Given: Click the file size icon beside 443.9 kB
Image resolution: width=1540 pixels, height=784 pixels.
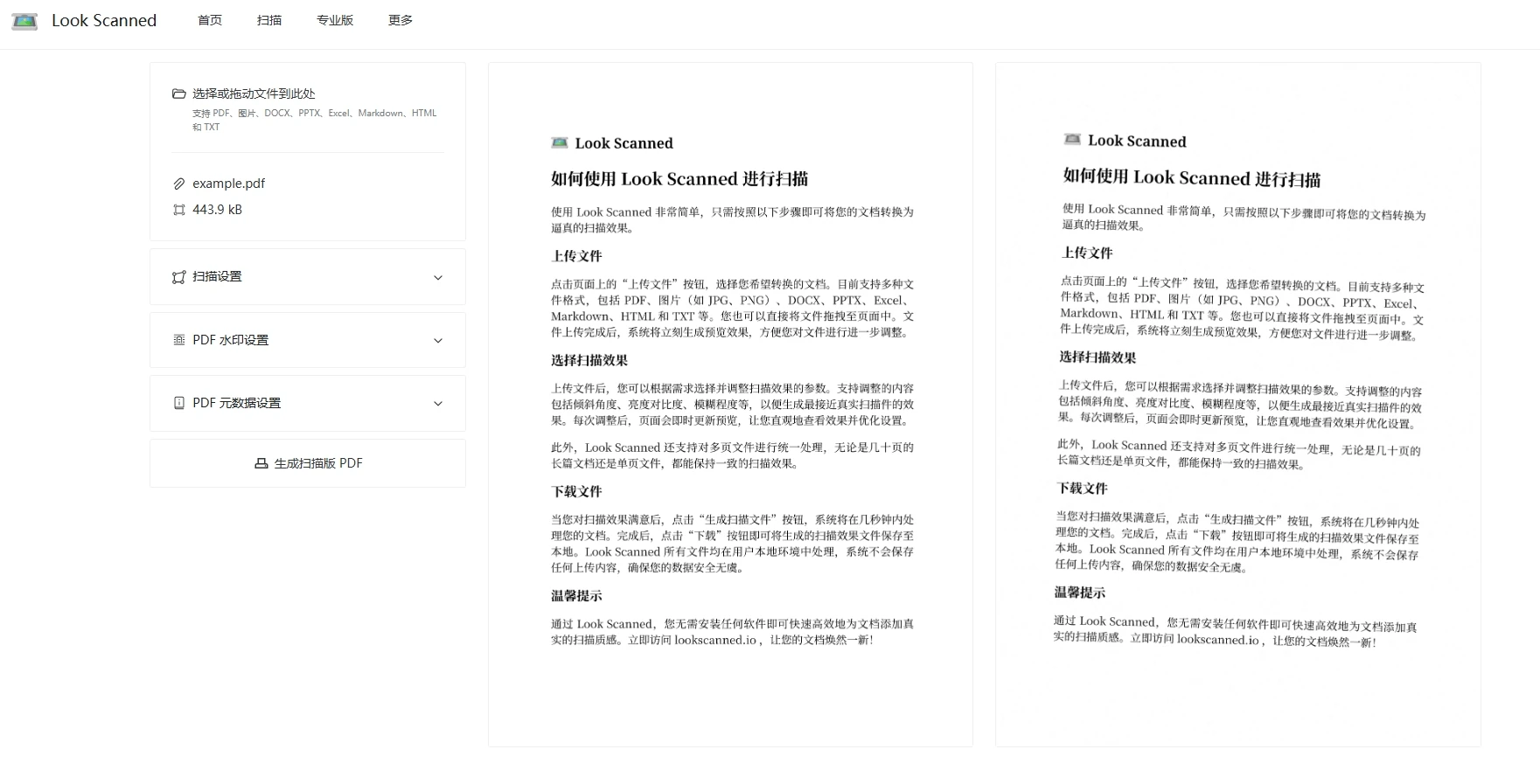Looking at the screenshot, I should point(179,210).
